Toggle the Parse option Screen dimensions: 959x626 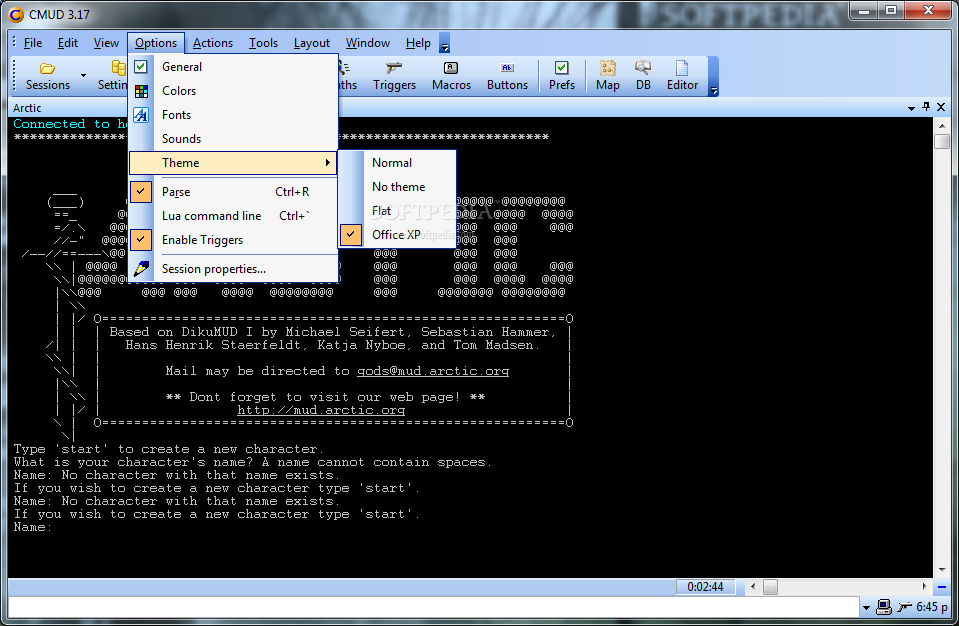[233, 191]
